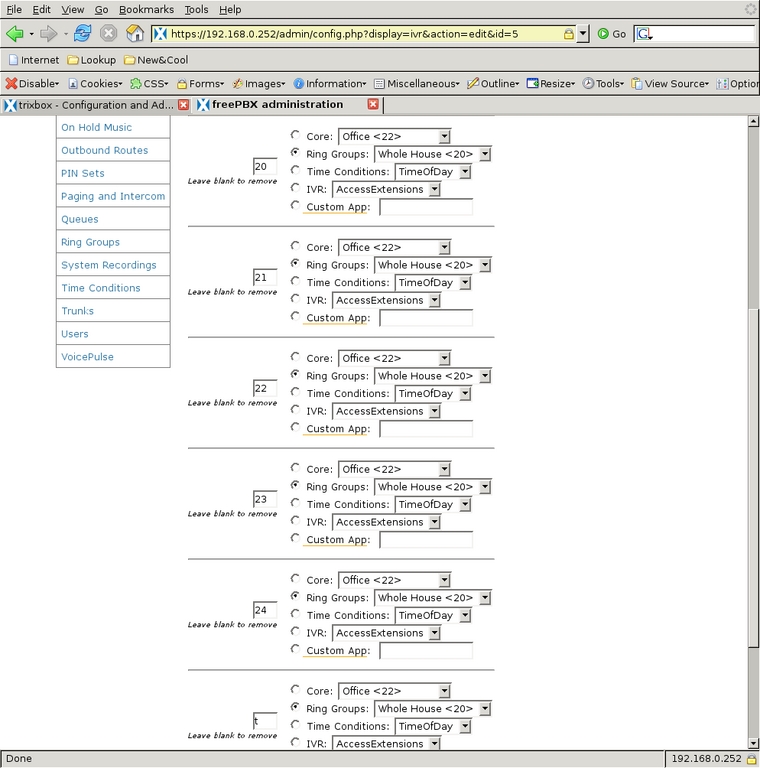Image resolution: width=760 pixels, height=768 pixels.
Task: Click the Stop loading icon
Action: click(x=108, y=33)
